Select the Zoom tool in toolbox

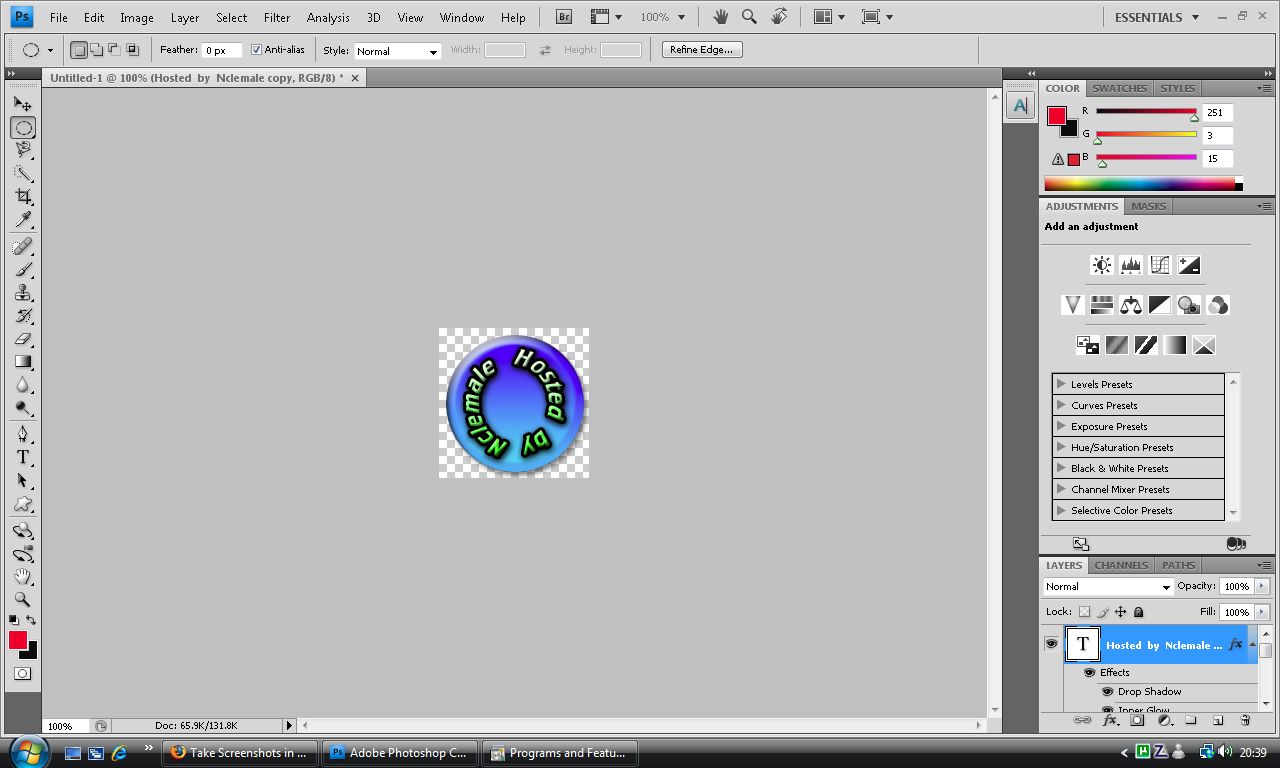coord(23,600)
